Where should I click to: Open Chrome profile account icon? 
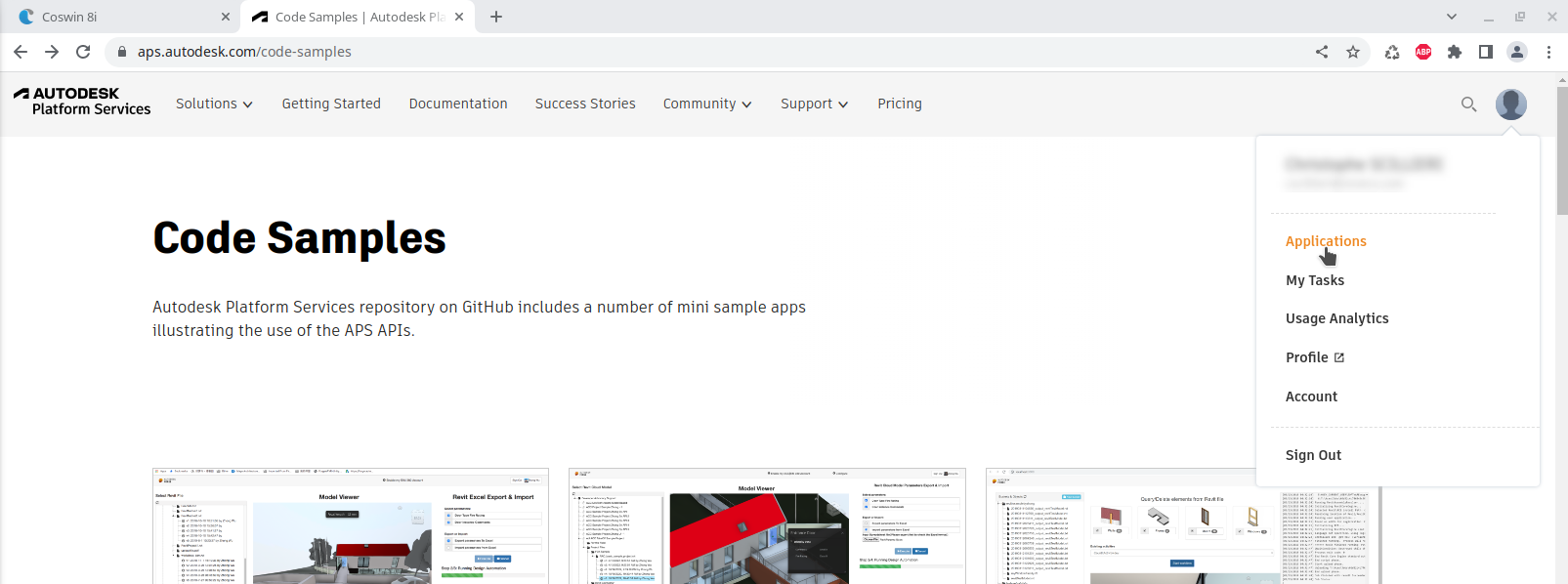(1517, 52)
